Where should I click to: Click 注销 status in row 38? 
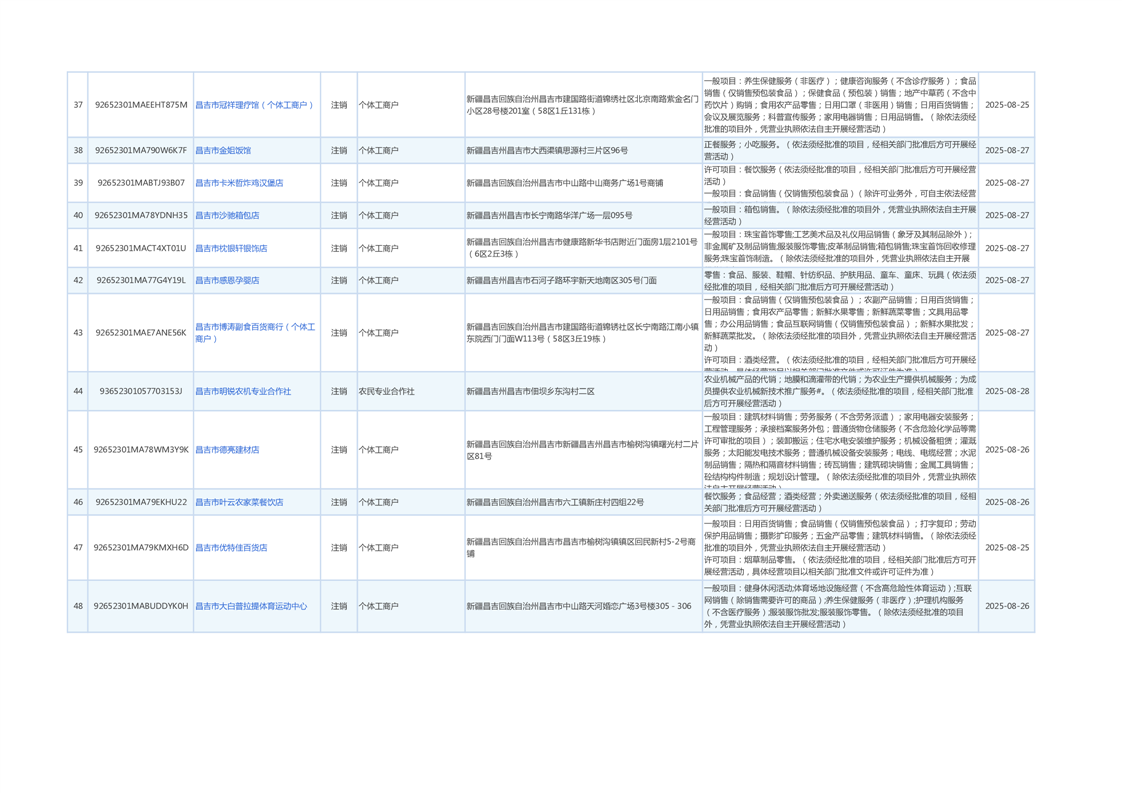pyautogui.click(x=338, y=151)
